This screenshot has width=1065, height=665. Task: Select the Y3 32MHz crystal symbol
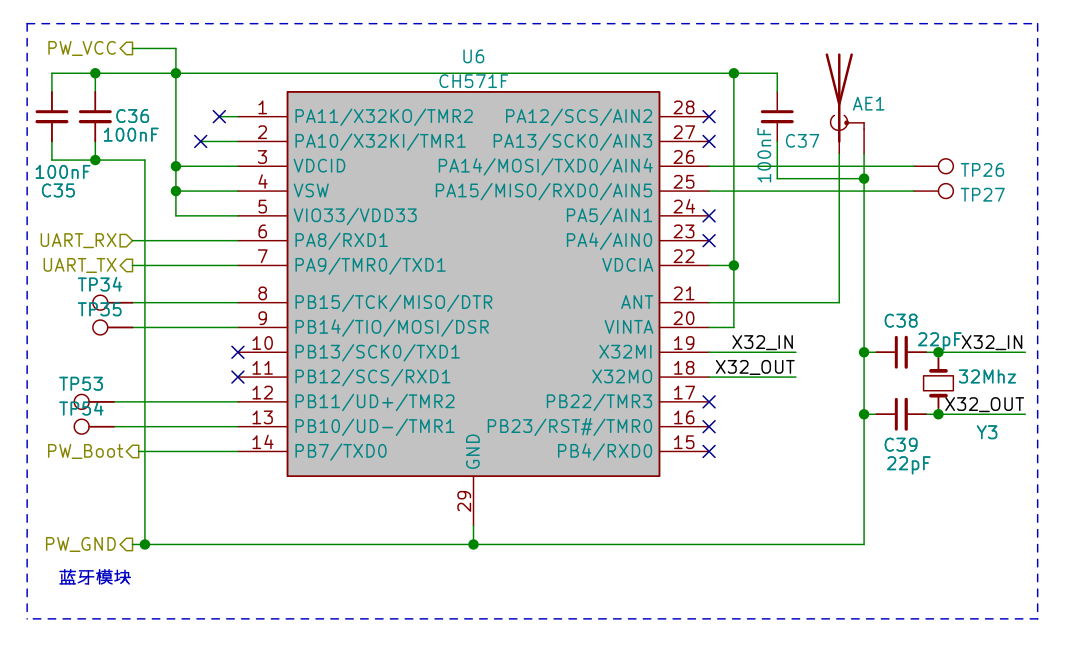[x=937, y=382]
